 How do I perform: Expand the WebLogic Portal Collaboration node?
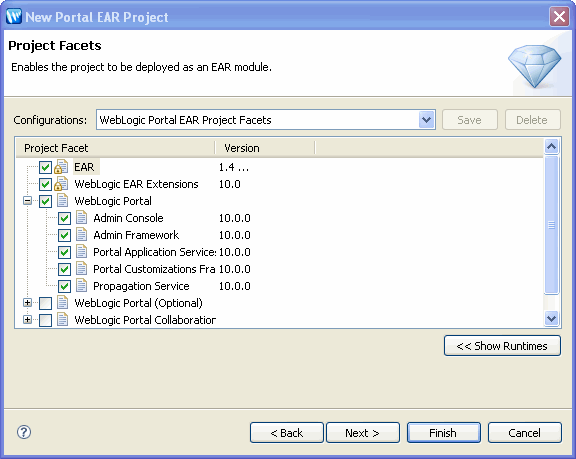pos(27,319)
